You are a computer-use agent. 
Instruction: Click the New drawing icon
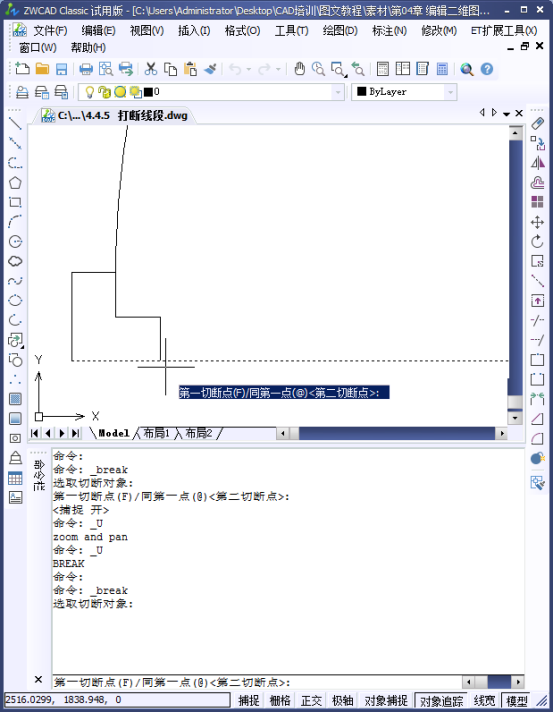(22, 69)
